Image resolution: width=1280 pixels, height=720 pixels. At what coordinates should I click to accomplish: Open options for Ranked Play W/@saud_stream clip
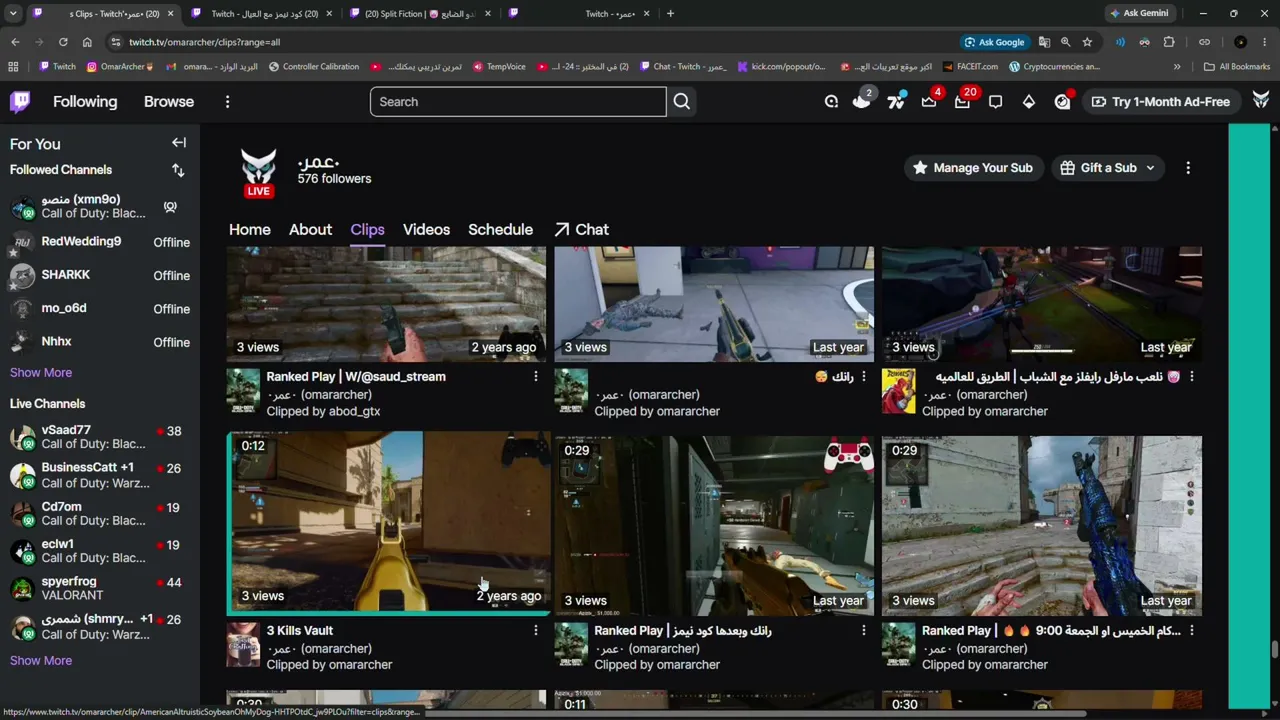click(x=536, y=376)
